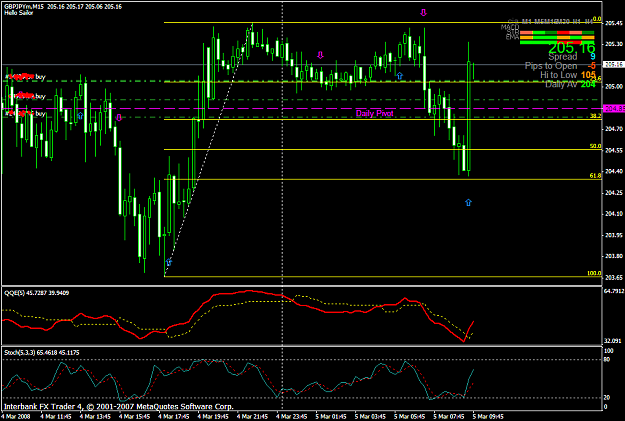625x421 pixels.
Task: Select the 38.2 Fibonacci level label
Action: [596, 116]
